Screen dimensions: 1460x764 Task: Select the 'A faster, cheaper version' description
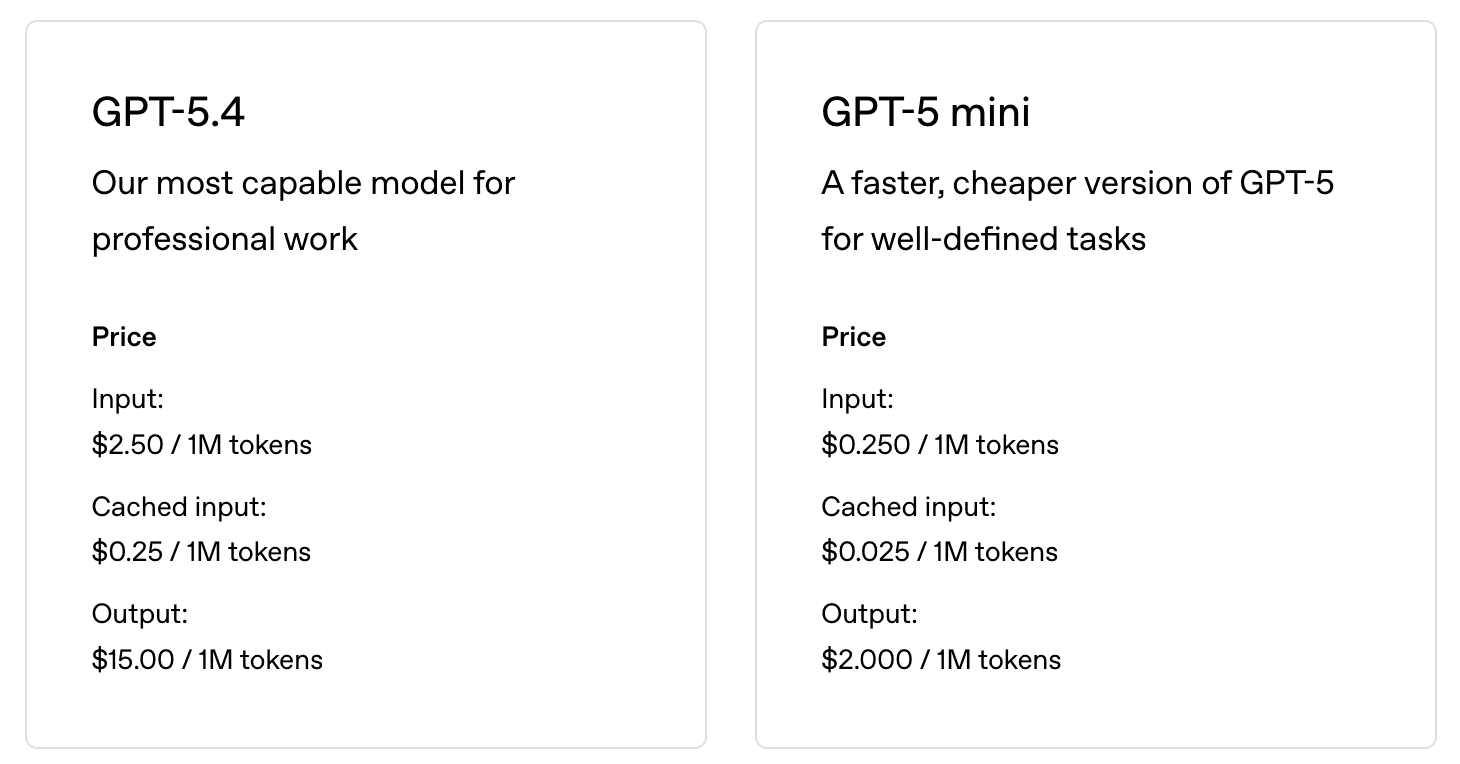point(1077,211)
